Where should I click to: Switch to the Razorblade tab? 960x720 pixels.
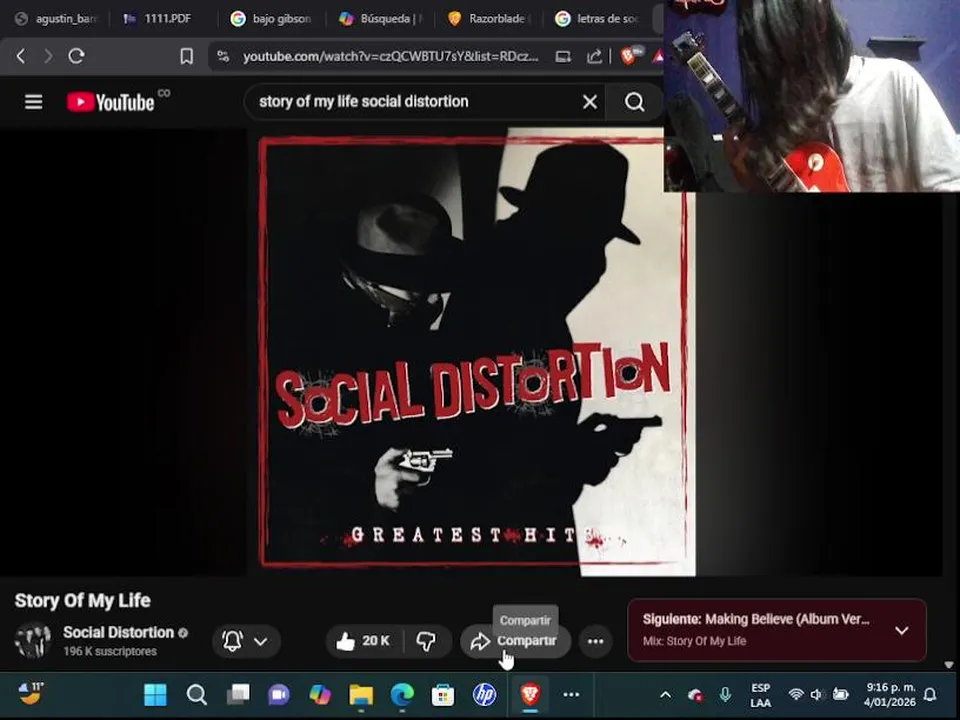(x=489, y=19)
